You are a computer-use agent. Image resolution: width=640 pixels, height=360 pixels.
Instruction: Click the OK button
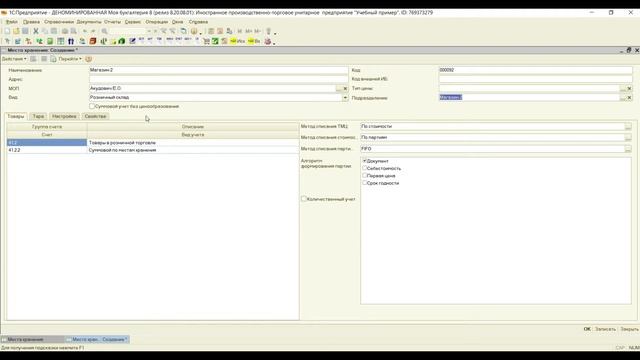tap(587, 329)
